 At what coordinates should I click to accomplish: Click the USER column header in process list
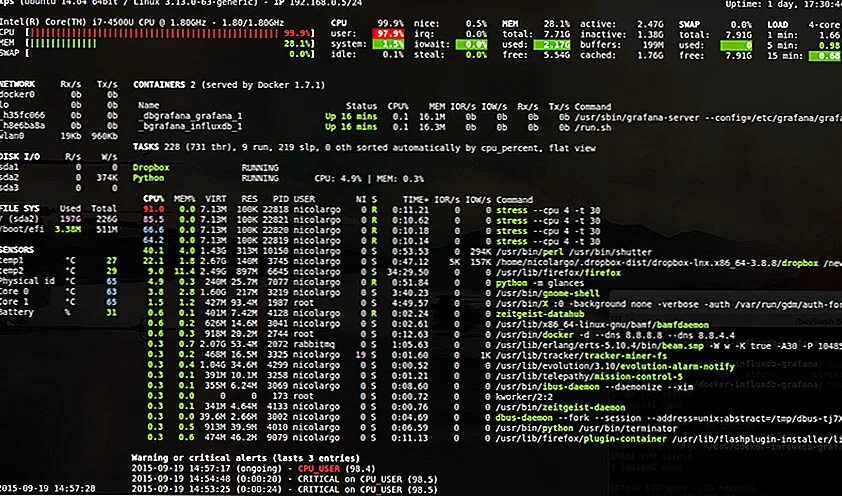point(304,199)
